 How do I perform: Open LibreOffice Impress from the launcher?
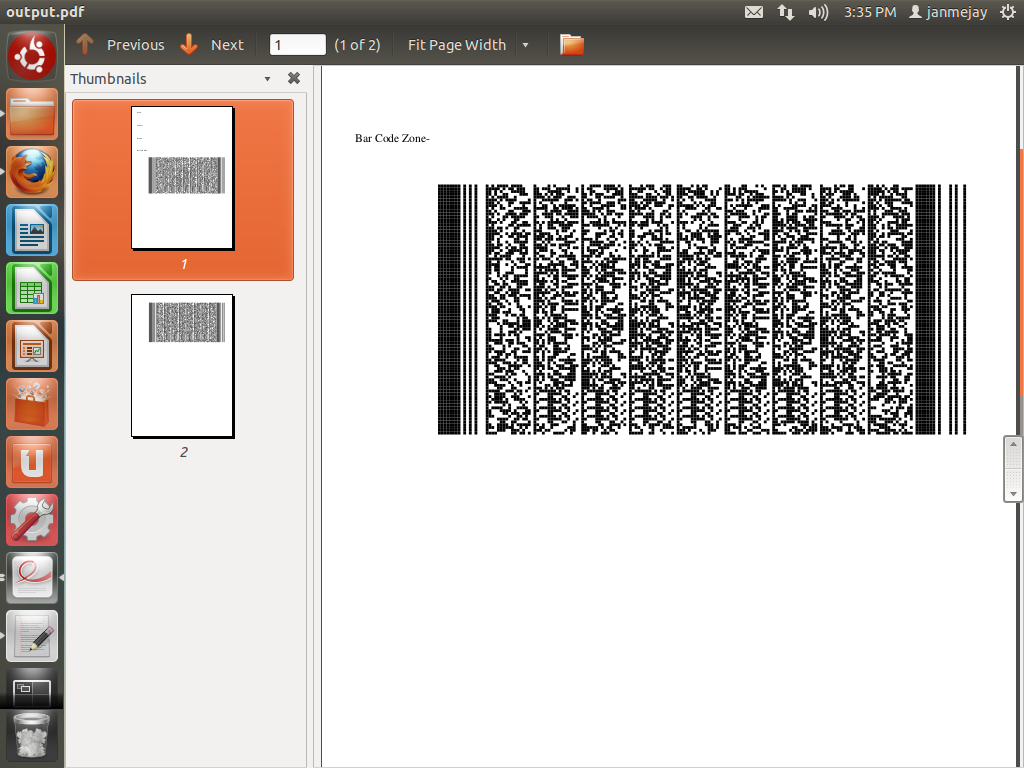pos(32,345)
